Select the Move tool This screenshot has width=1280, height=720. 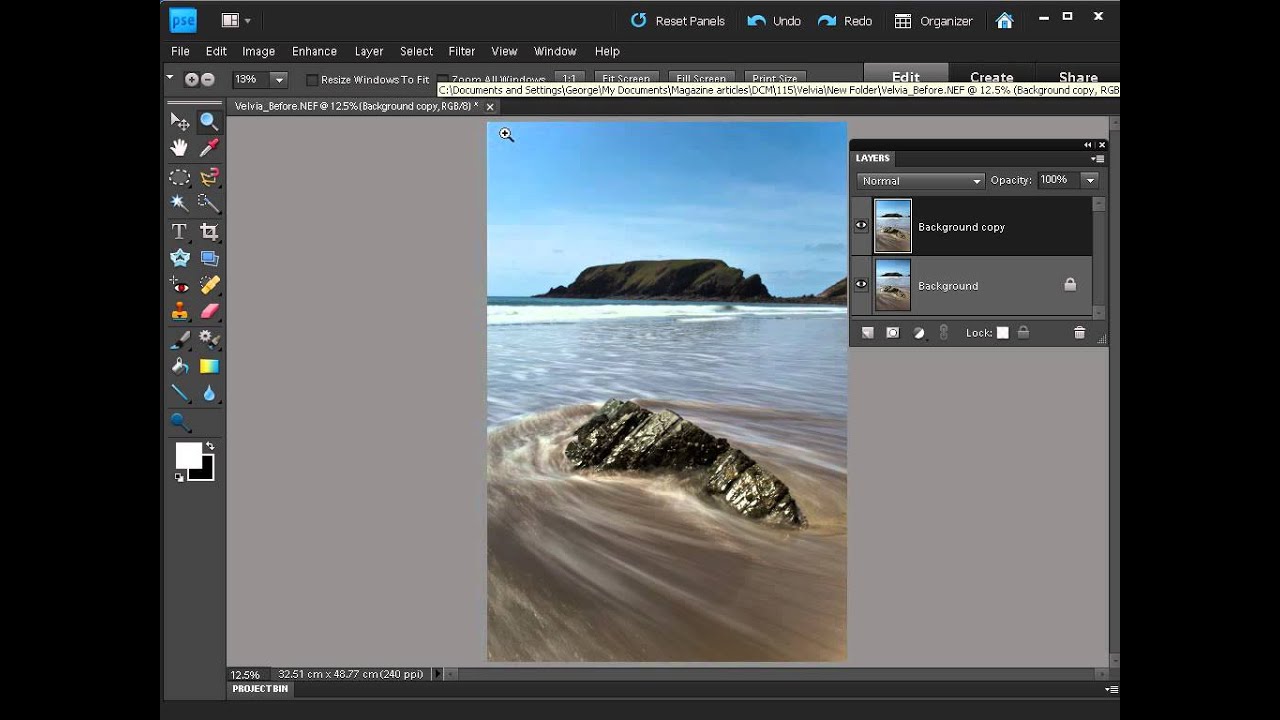(x=179, y=121)
